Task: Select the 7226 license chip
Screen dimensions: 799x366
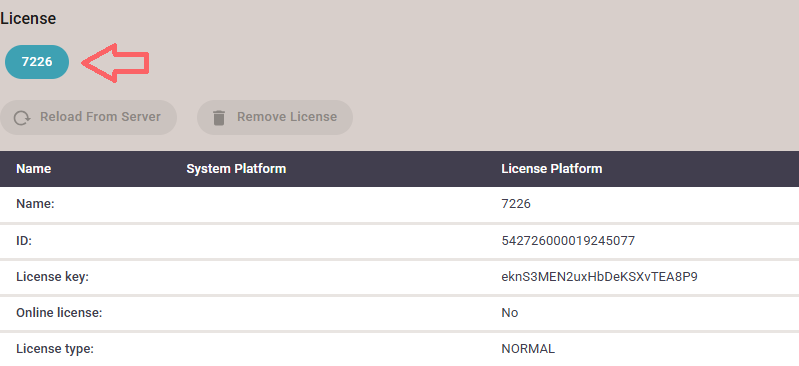Action: pyautogui.click(x=37, y=62)
